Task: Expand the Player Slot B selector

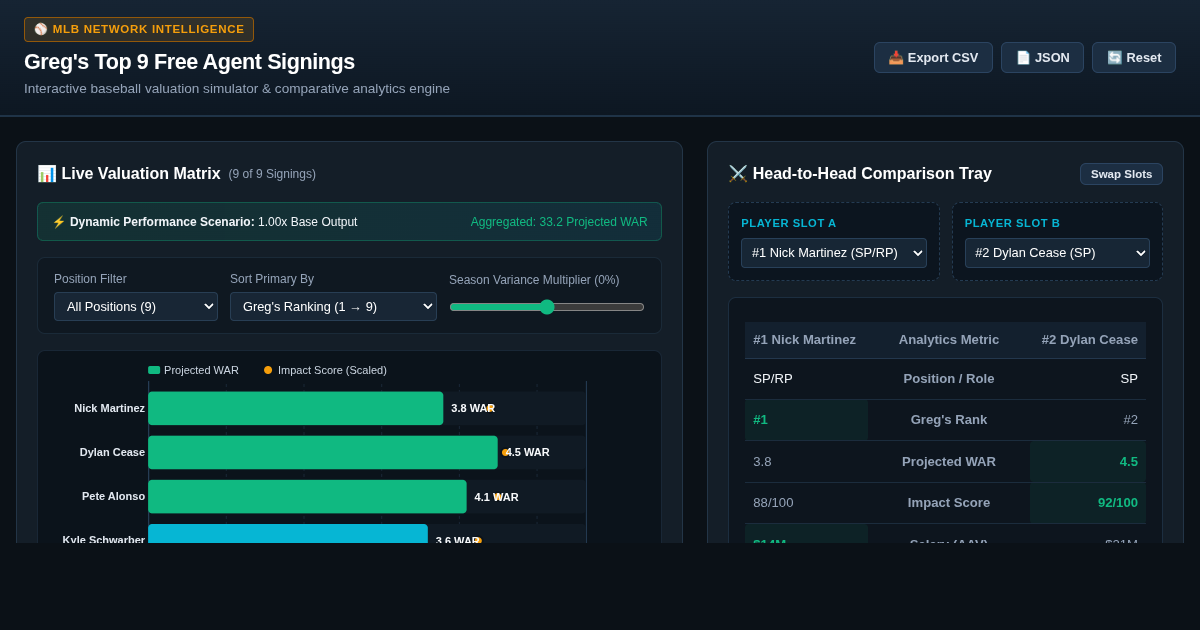Action: [1057, 253]
